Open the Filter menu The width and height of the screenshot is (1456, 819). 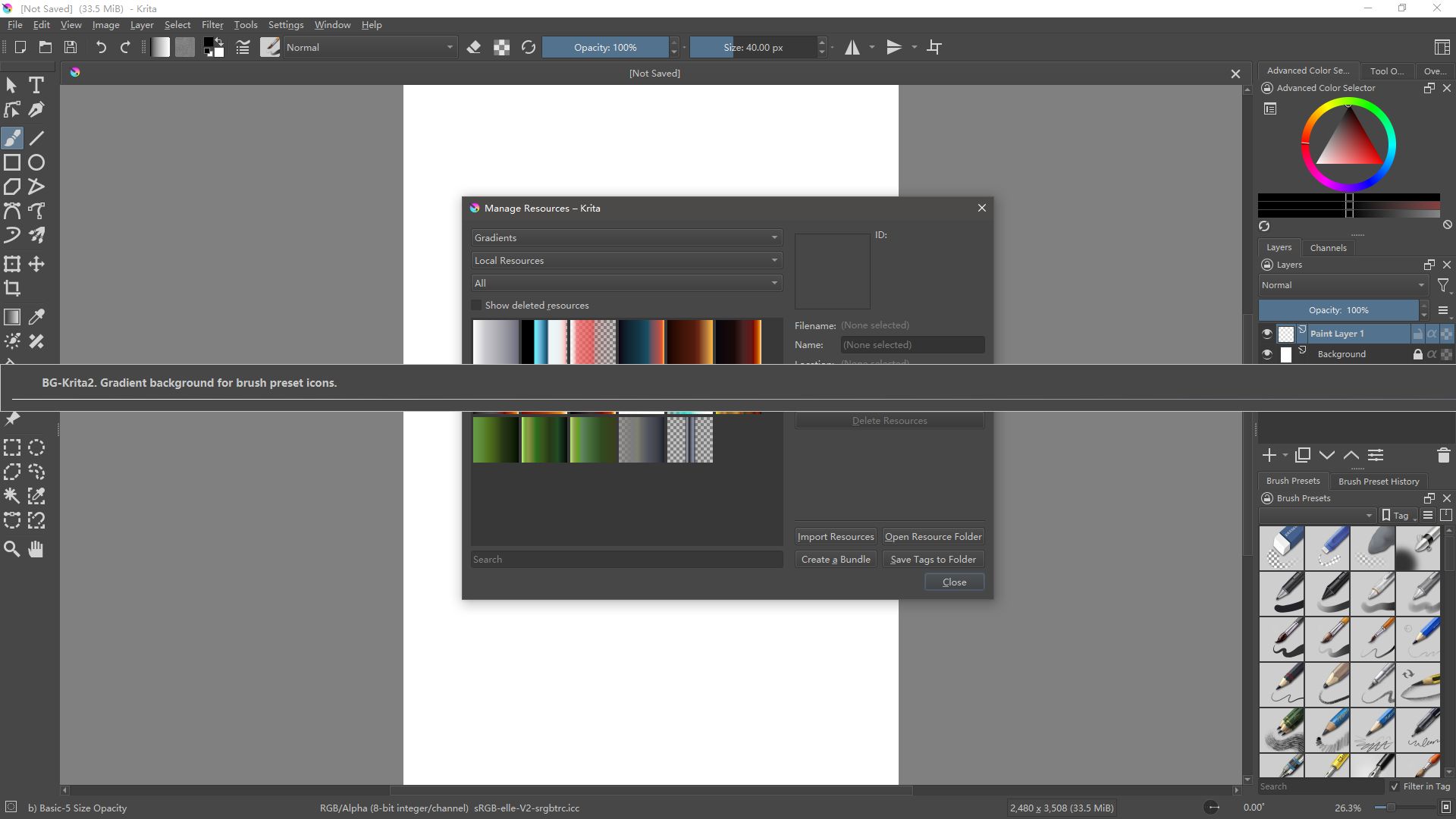212,25
